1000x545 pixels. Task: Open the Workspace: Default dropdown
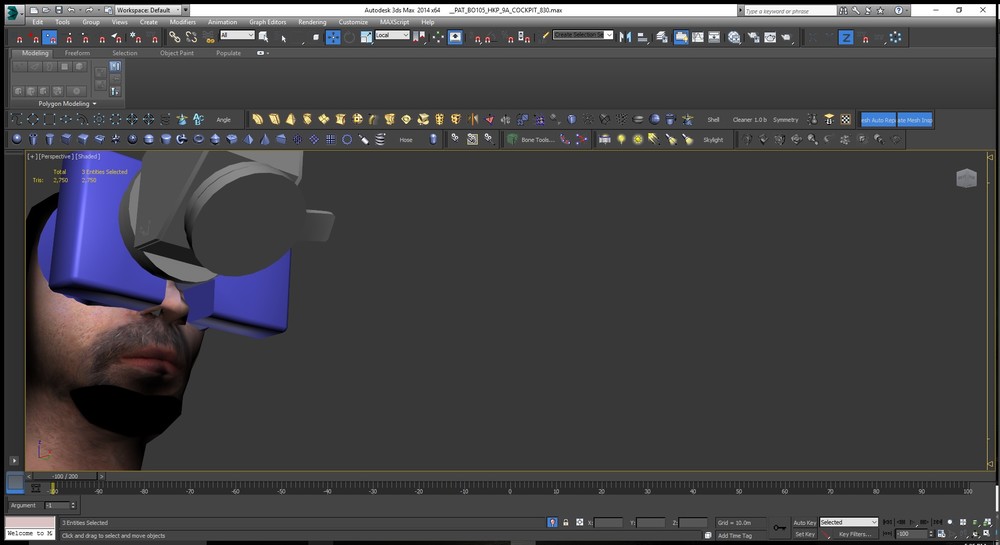(x=147, y=10)
